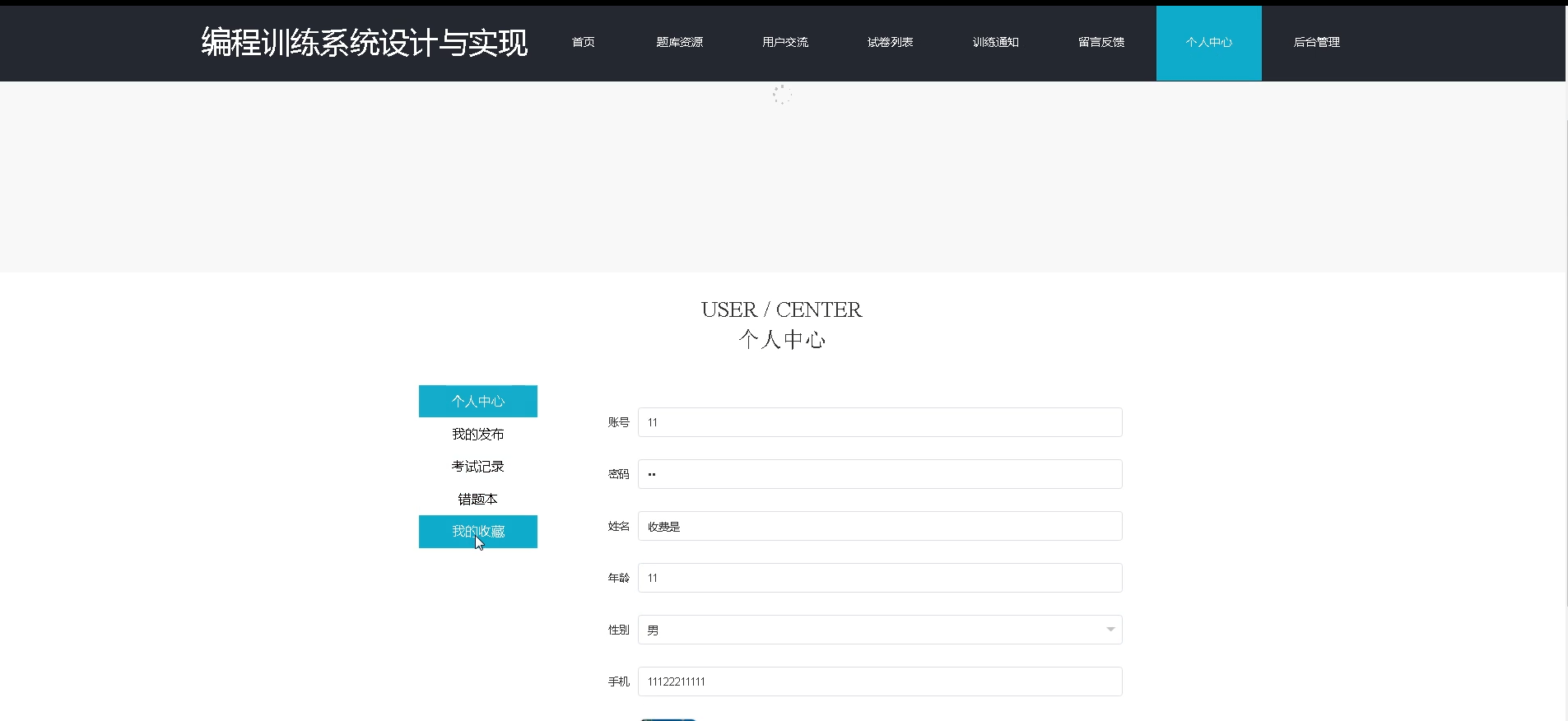Click the 年龄 input field

[x=880, y=578]
